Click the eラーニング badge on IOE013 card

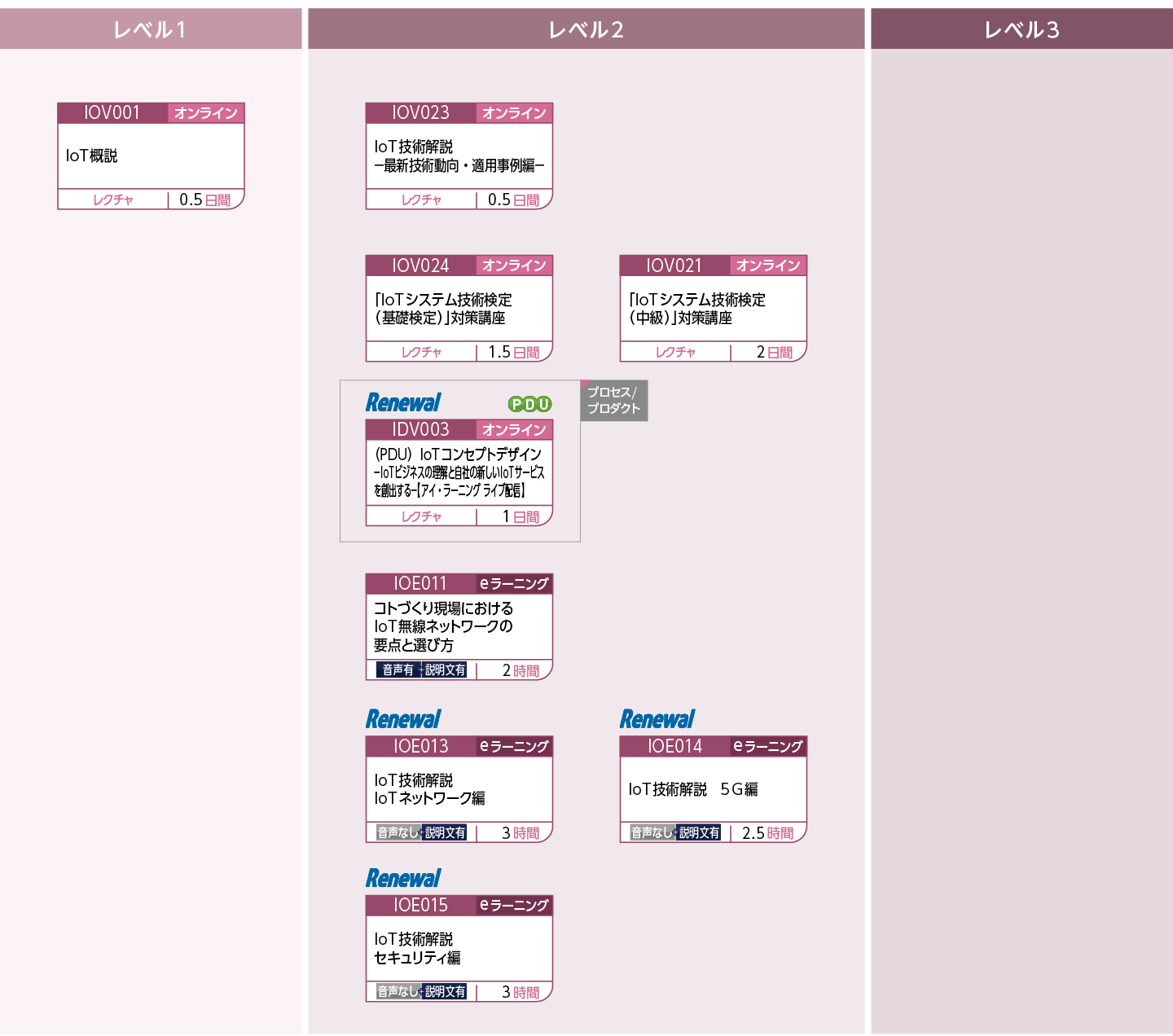point(514,746)
